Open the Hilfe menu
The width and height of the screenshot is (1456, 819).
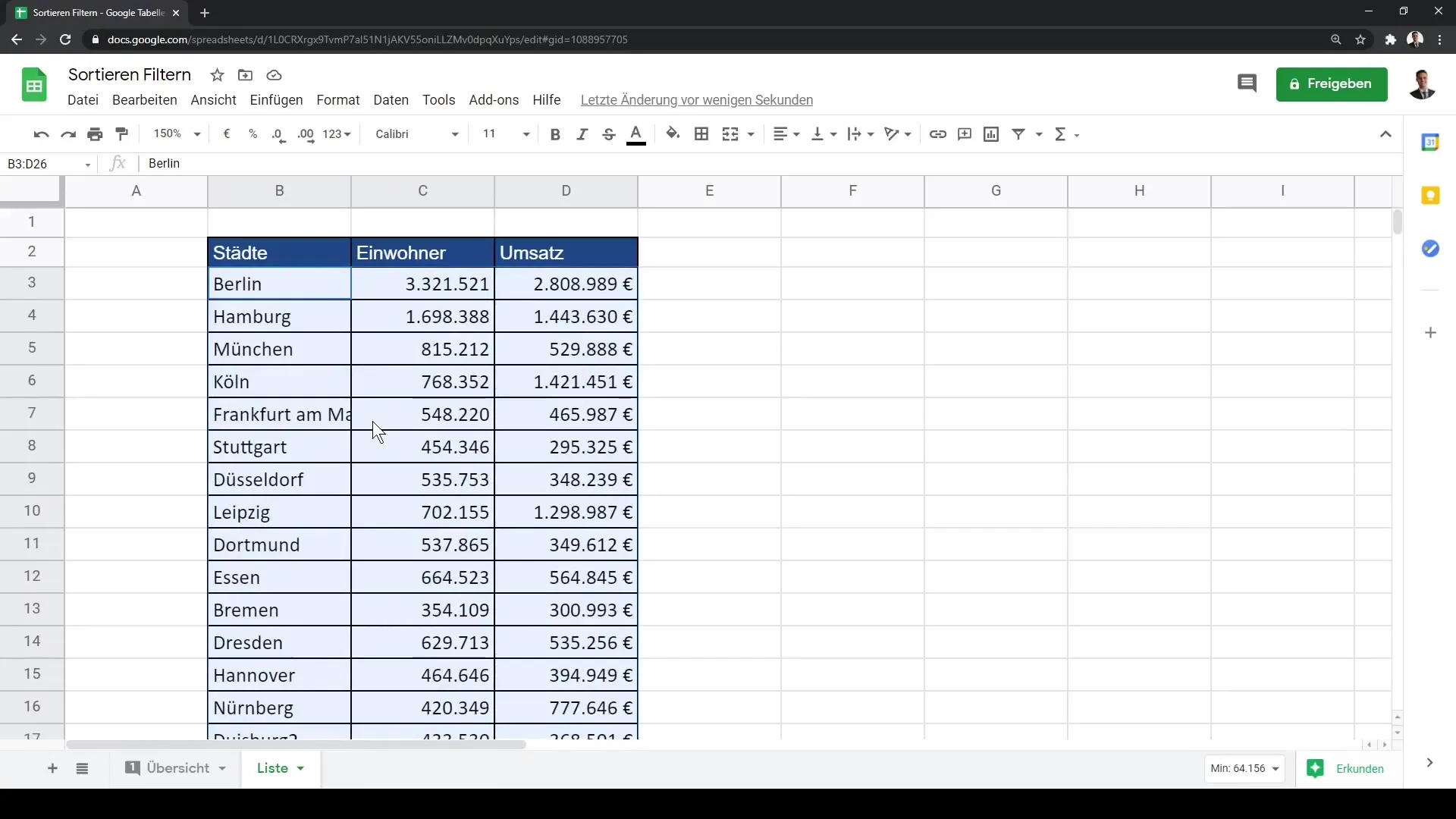click(546, 100)
